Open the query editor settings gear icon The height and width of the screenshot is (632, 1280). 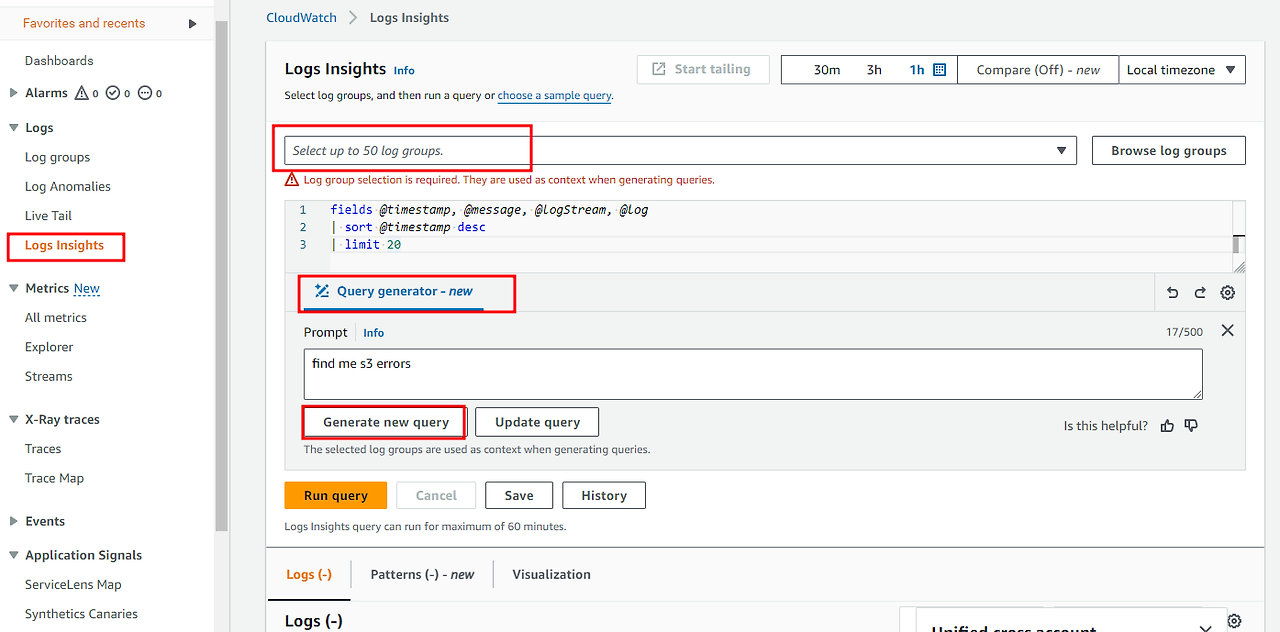(x=1227, y=291)
